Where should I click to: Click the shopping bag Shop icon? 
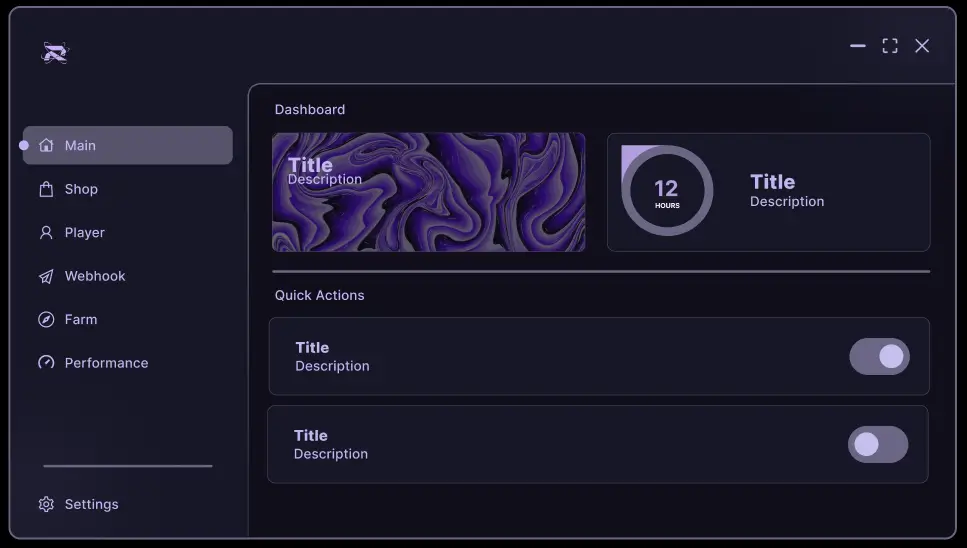point(46,189)
